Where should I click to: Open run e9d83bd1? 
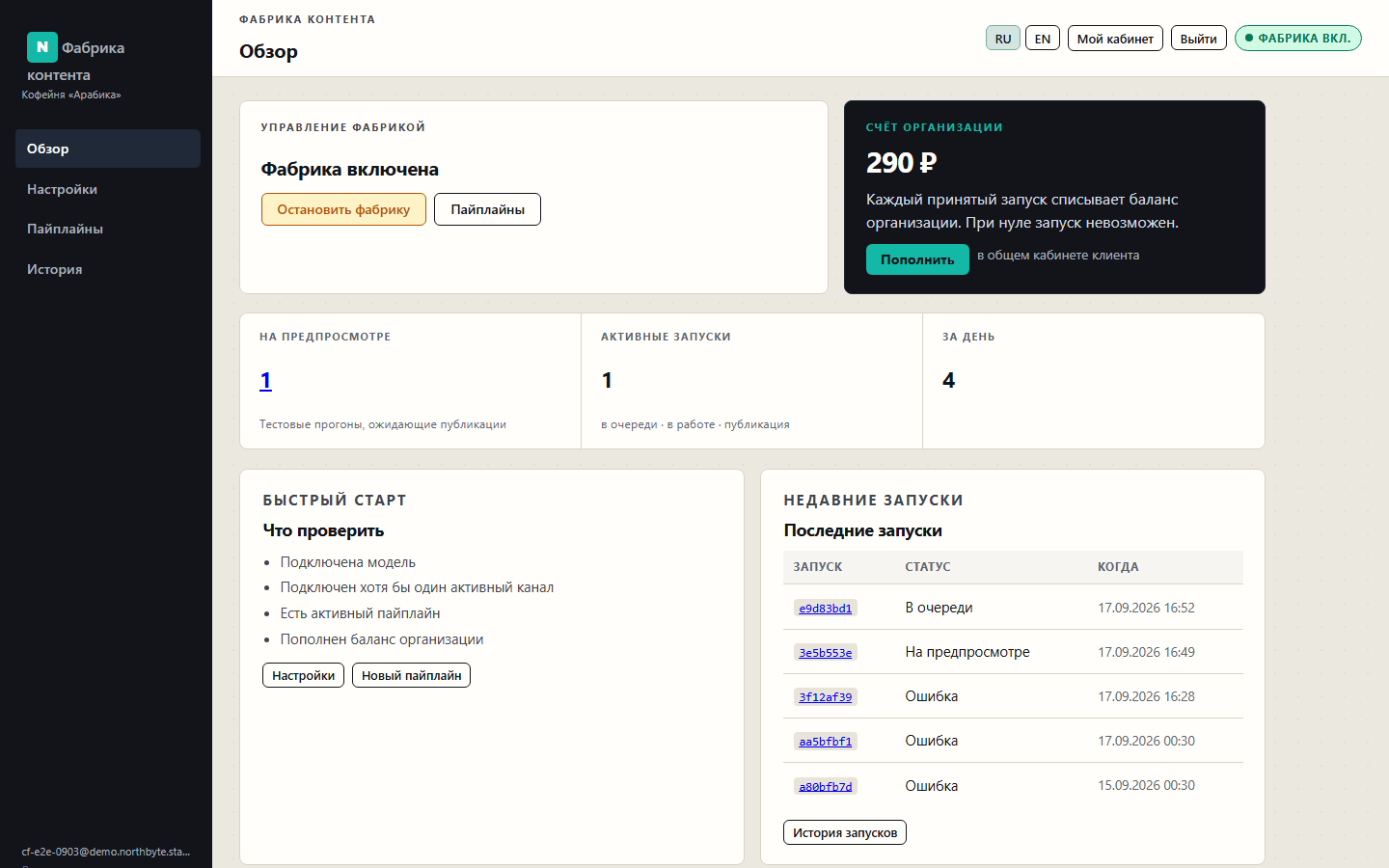point(826,609)
